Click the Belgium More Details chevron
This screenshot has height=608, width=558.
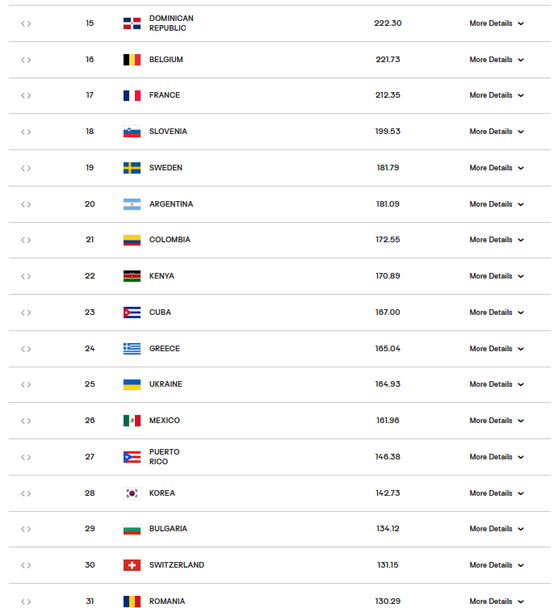pos(521,60)
